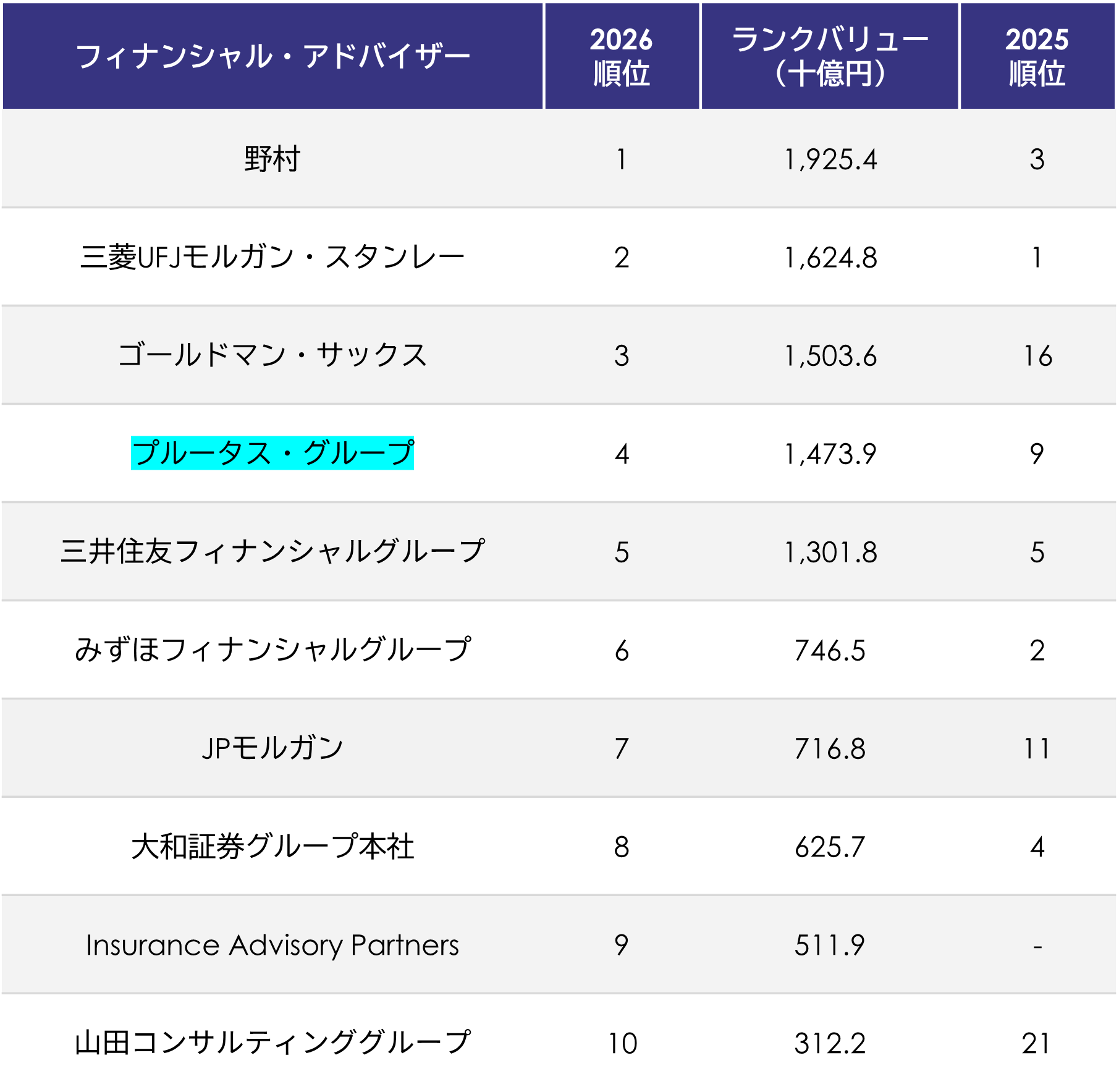Select the 2025 rank 16 cell
Image resolution: width=1119 pixels, height=1092 pixels.
tap(1037, 356)
